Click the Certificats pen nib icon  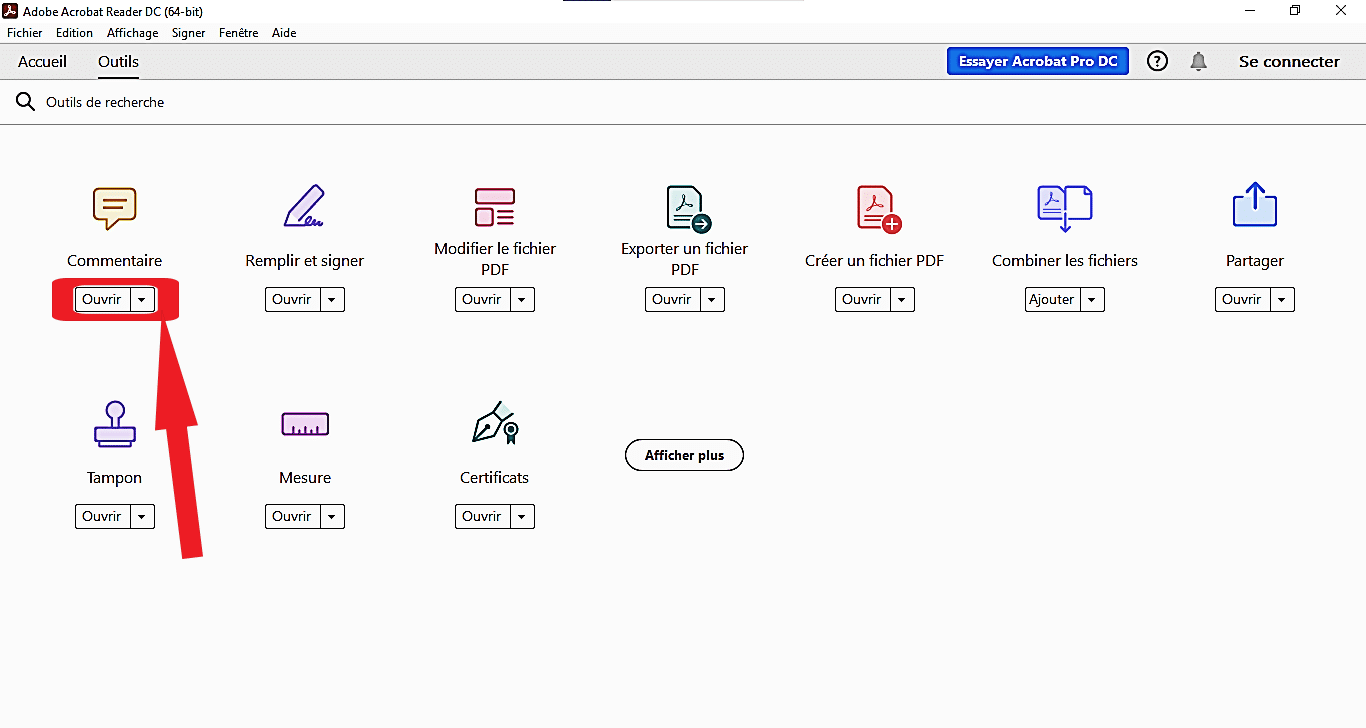pyautogui.click(x=495, y=423)
